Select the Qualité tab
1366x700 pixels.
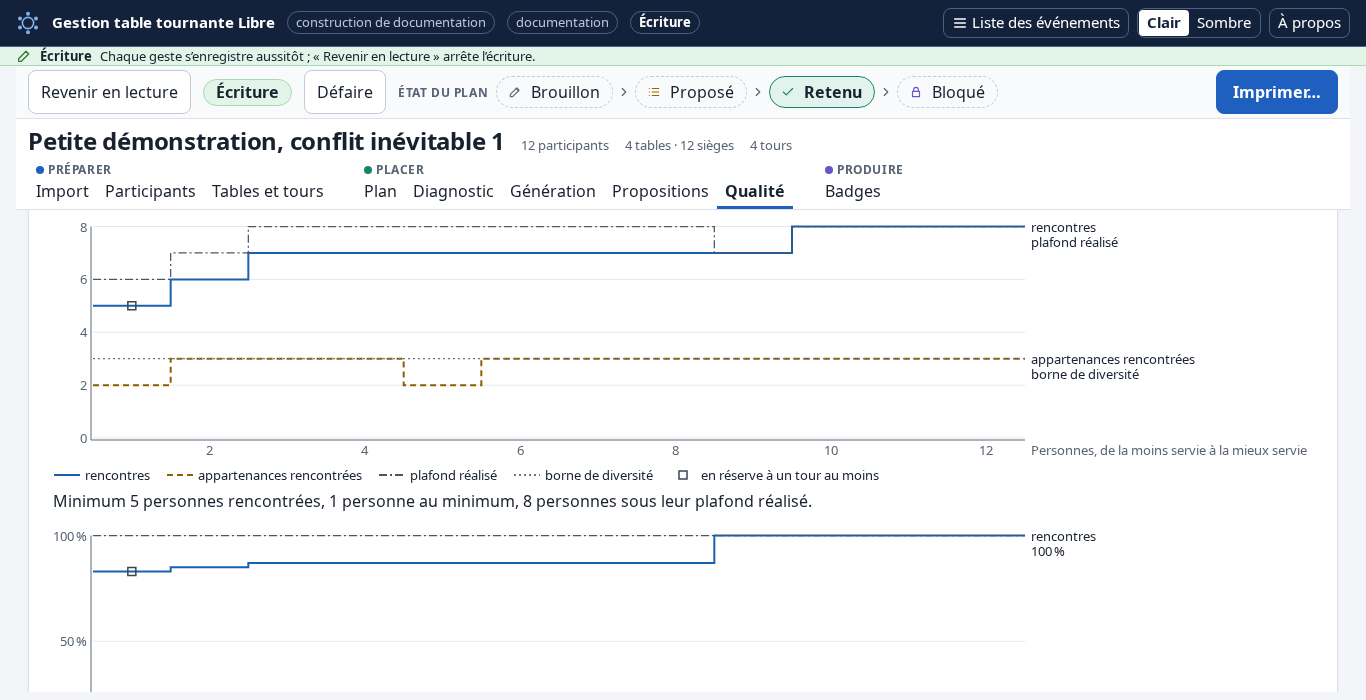click(755, 191)
